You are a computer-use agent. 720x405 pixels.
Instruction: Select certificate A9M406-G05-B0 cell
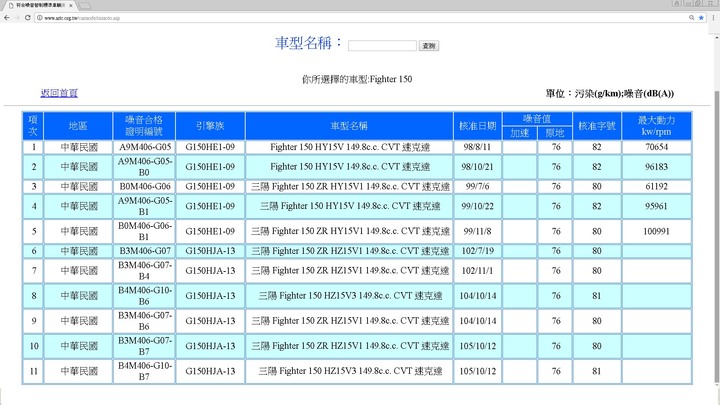point(145,167)
